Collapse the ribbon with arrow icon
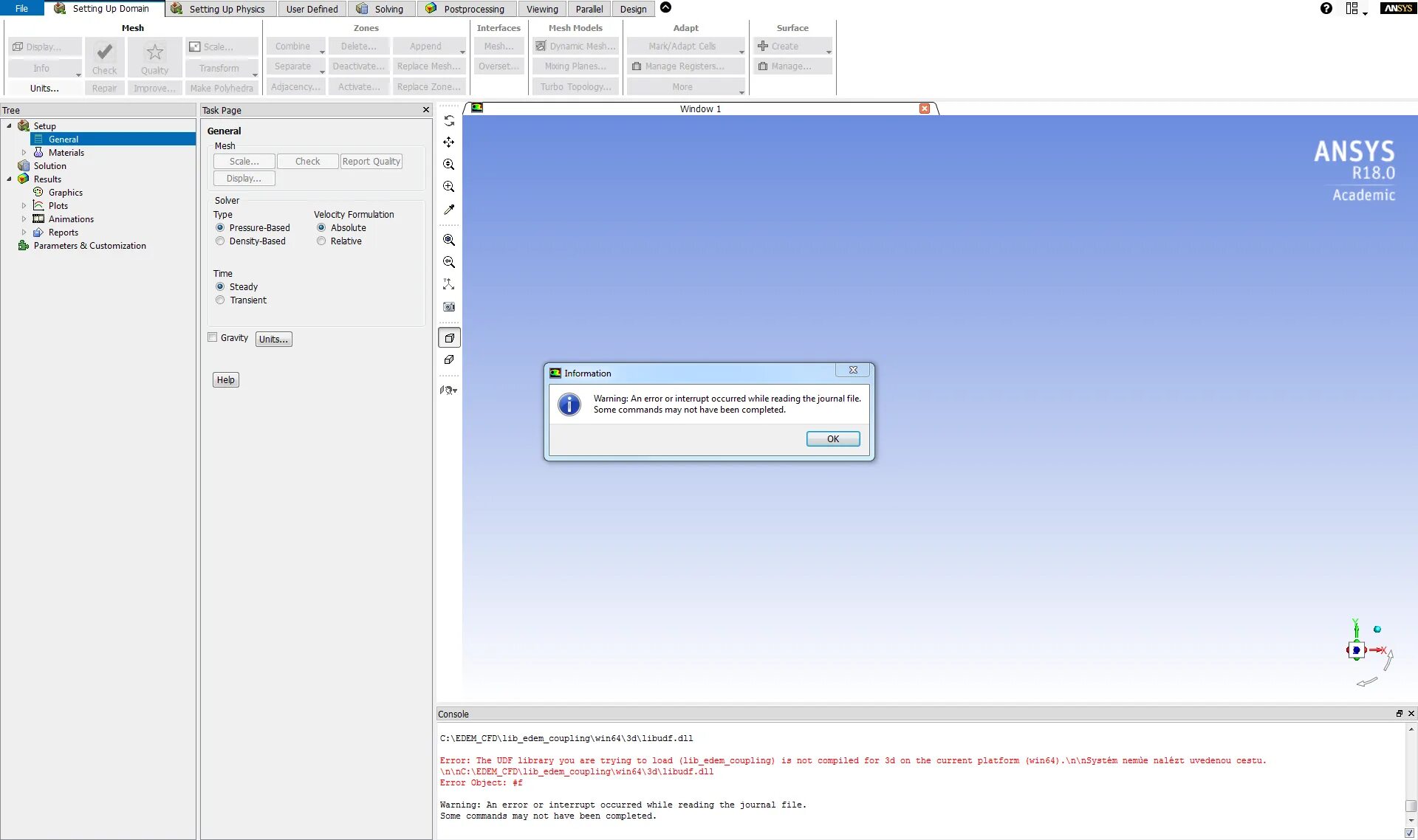 click(x=665, y=8)
